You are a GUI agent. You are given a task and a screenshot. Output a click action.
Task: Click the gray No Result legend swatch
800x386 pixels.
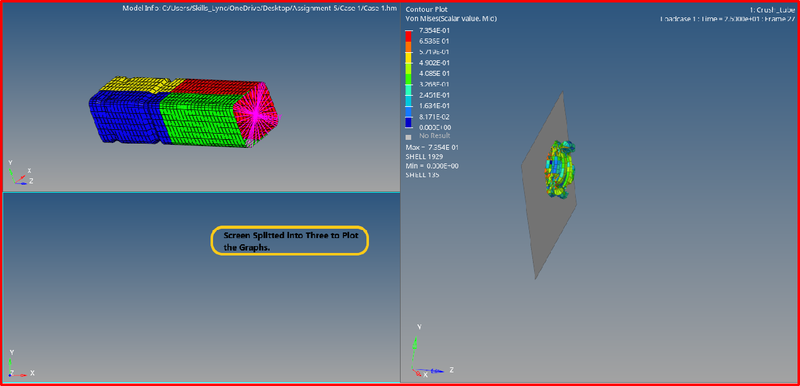click(408, 137)
